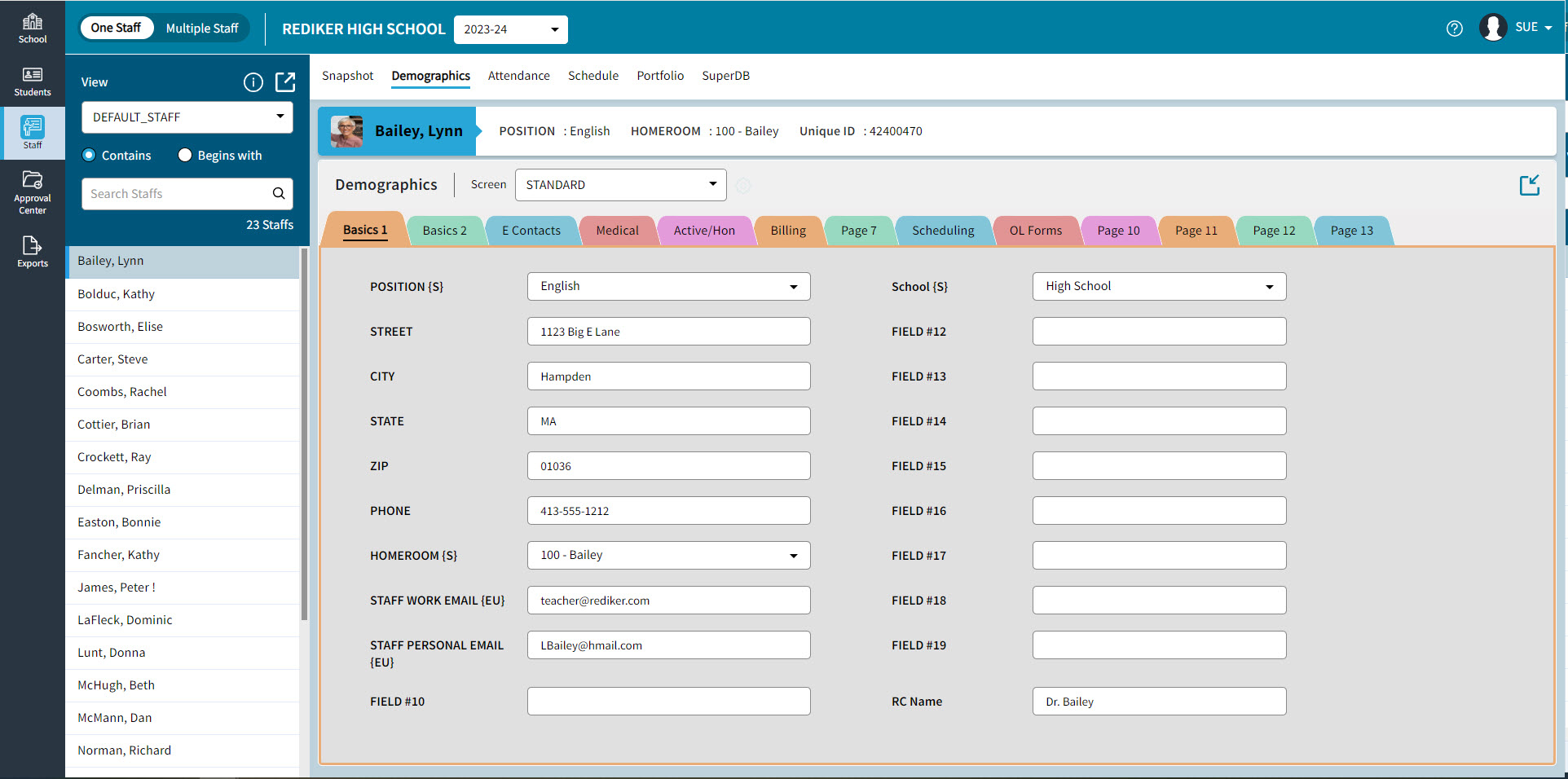Click the Demographics panel export icon
Viewport: 1568px width, 779px height.
[x=1530, y=185]
